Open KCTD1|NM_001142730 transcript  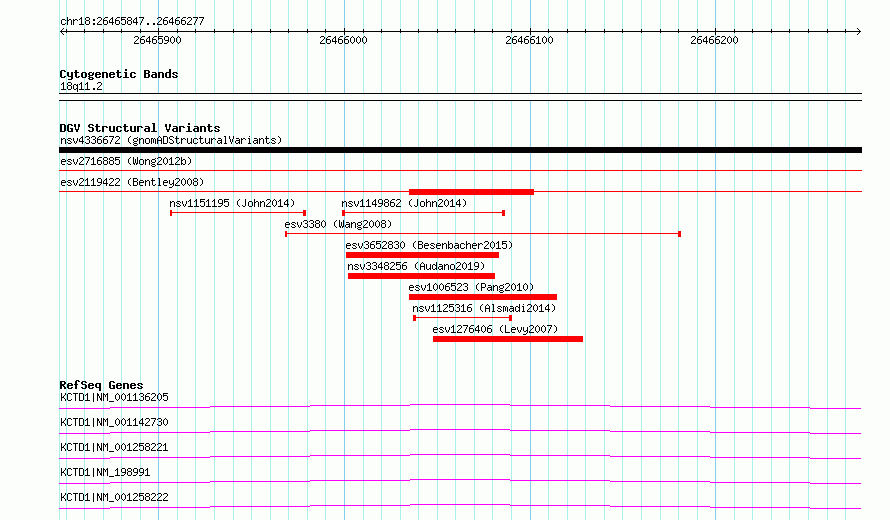point(114,422)
